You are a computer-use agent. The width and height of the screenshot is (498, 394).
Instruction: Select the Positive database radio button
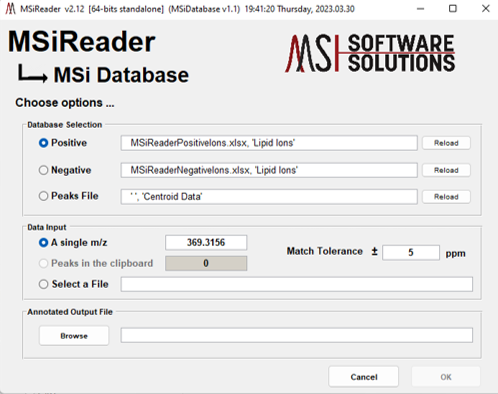(x=43, y=143)
